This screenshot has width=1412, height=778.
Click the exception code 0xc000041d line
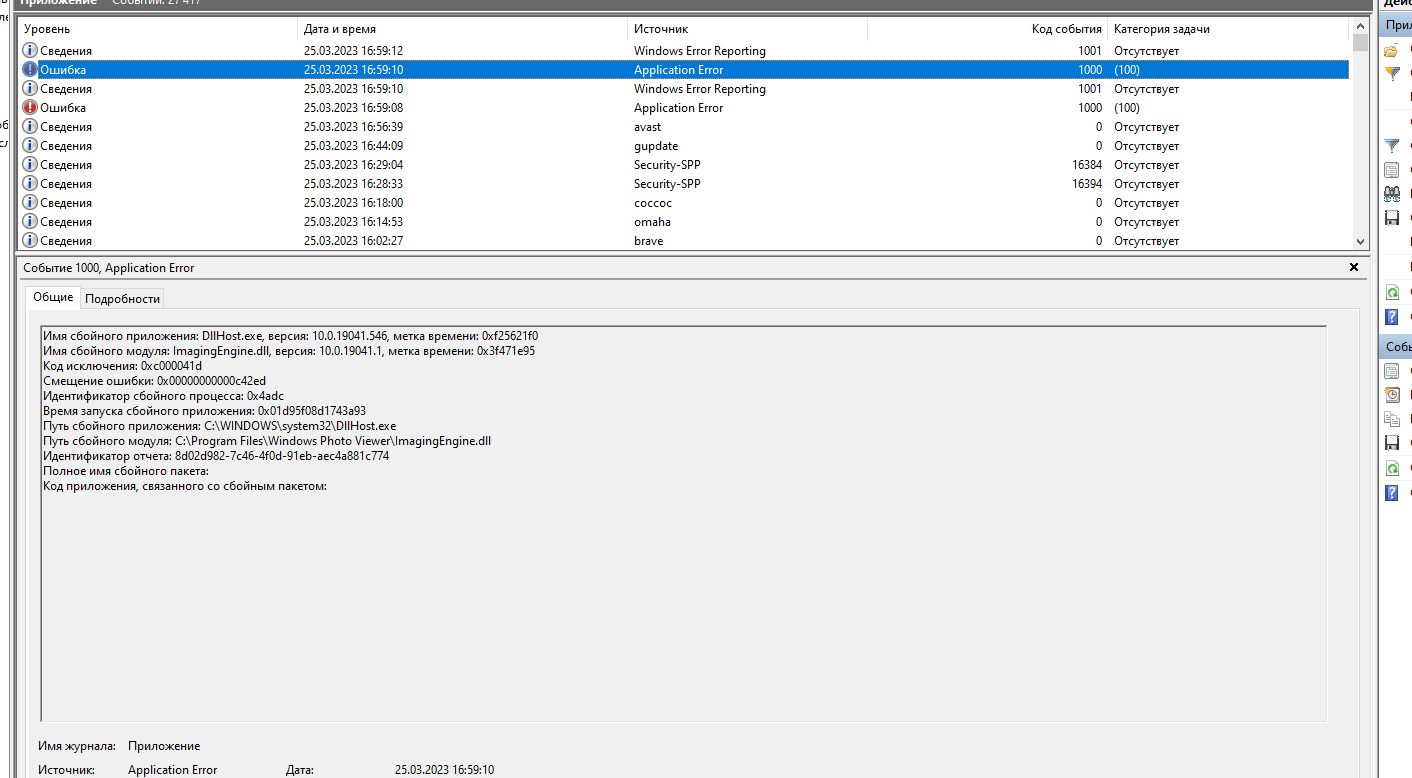[x=122, y=366]
